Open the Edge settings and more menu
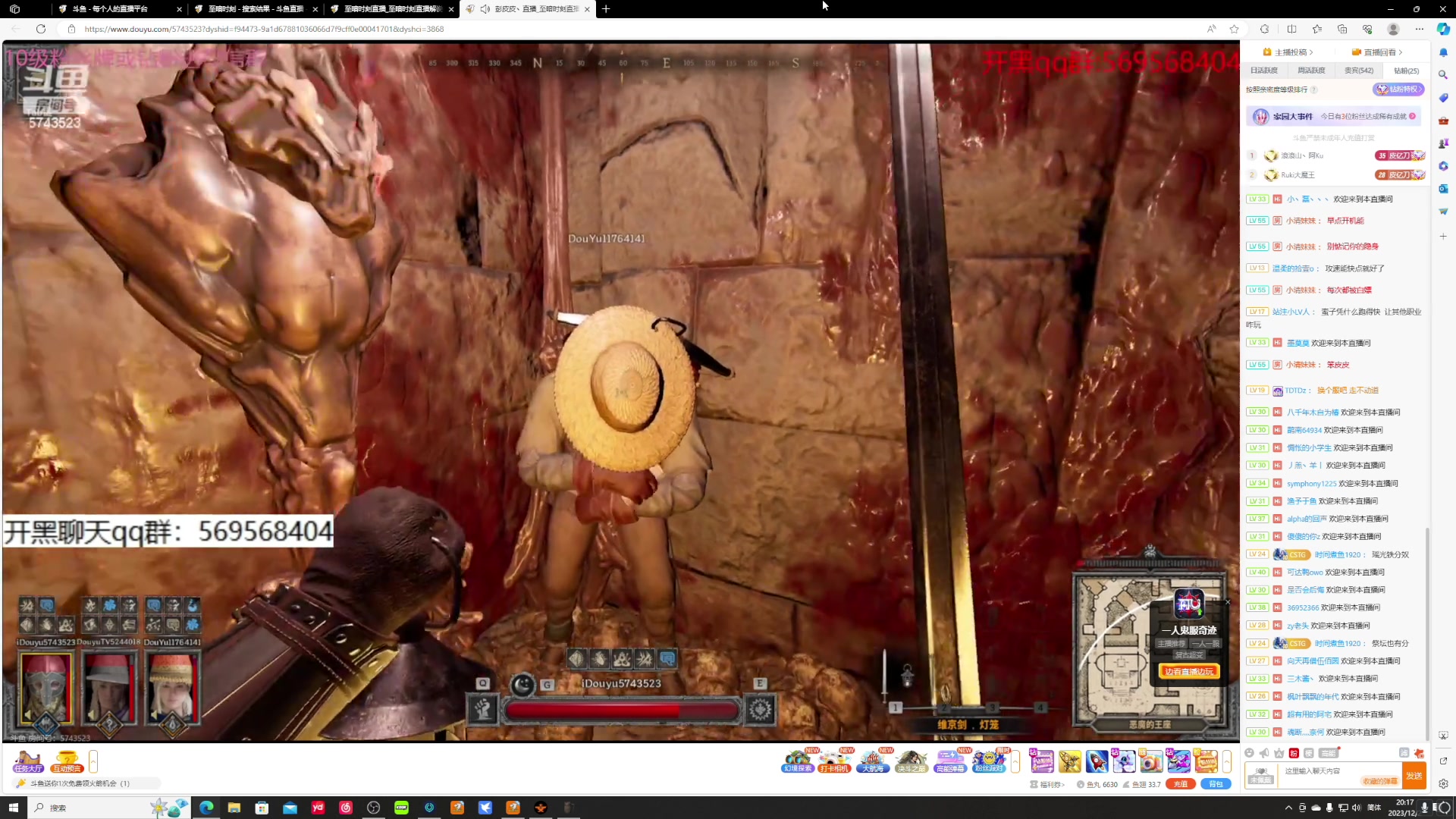Screen dimensions: 1456x819 (1419, 29)
